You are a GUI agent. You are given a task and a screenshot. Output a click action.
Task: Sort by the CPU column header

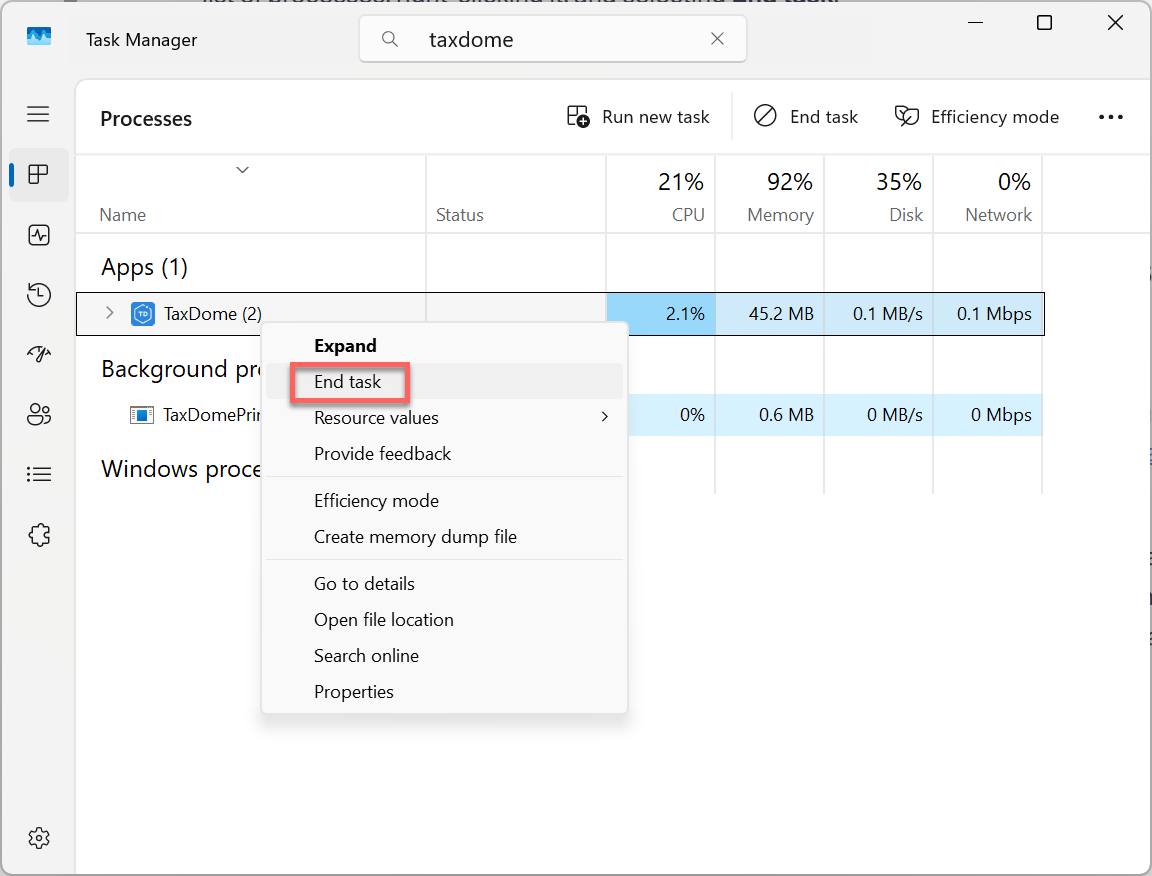click(660, 195)
